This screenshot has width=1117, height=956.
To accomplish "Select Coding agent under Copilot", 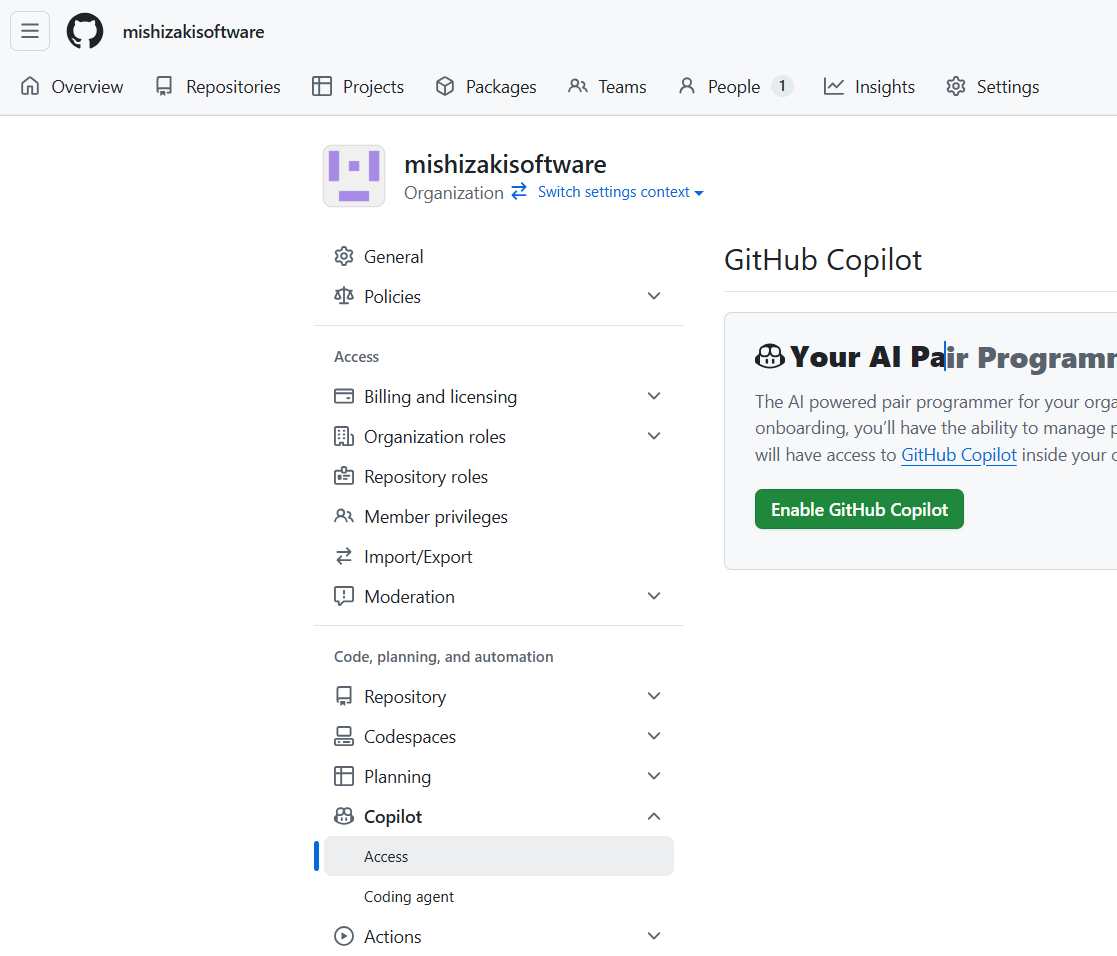I will tap(409, 896).
